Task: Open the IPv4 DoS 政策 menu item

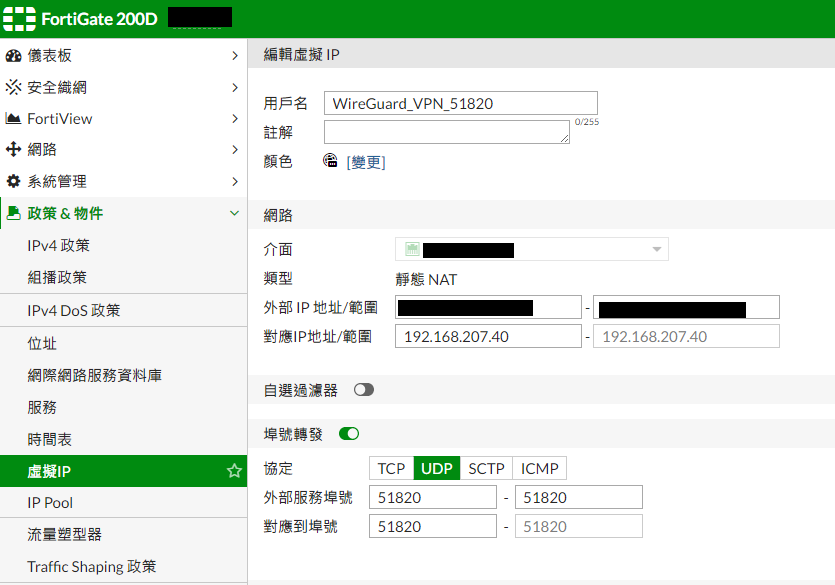Action: (x=124, y=310)
